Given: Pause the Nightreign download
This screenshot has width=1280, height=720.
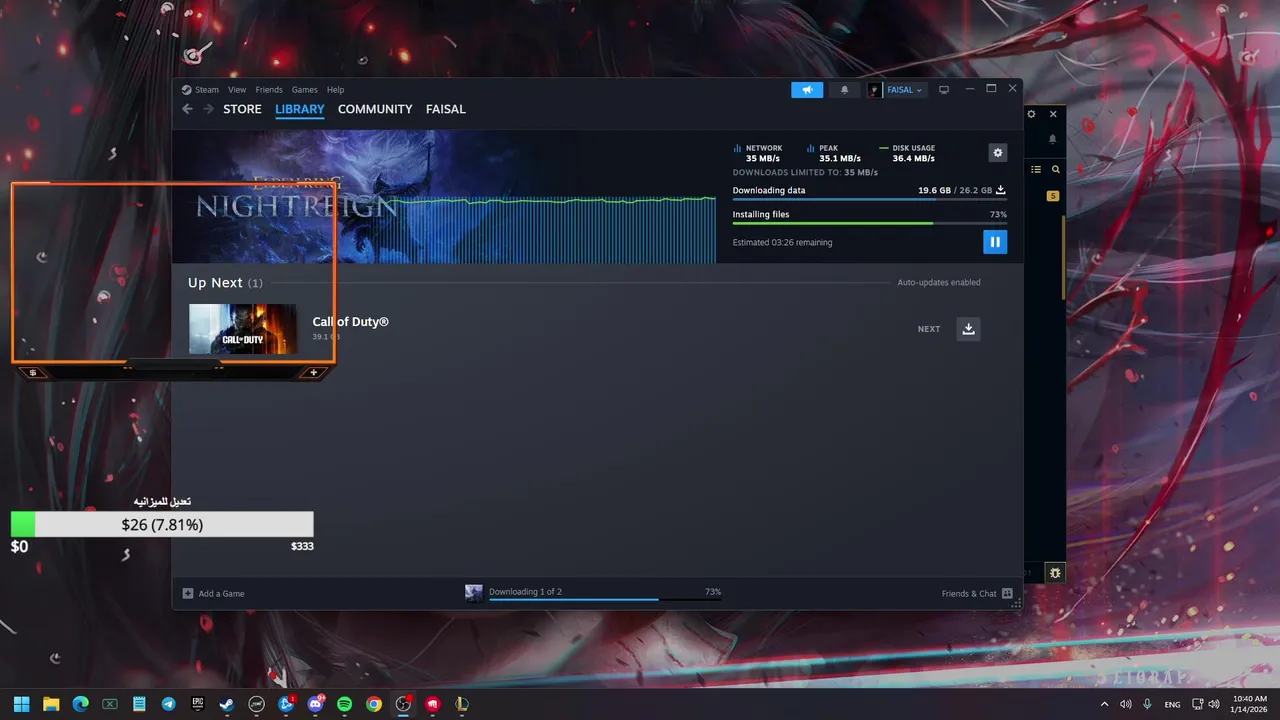Looking at the screenshot, I should pos(994,242).
